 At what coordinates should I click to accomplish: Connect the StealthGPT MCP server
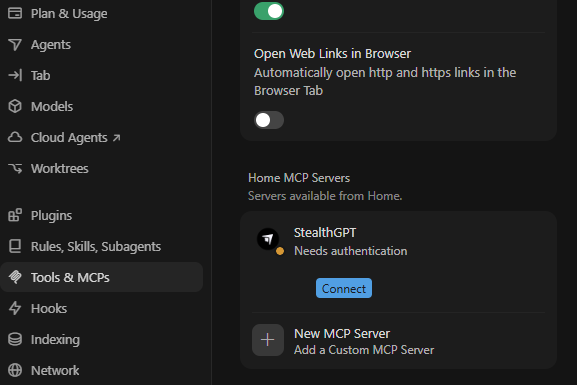point(344,288)
